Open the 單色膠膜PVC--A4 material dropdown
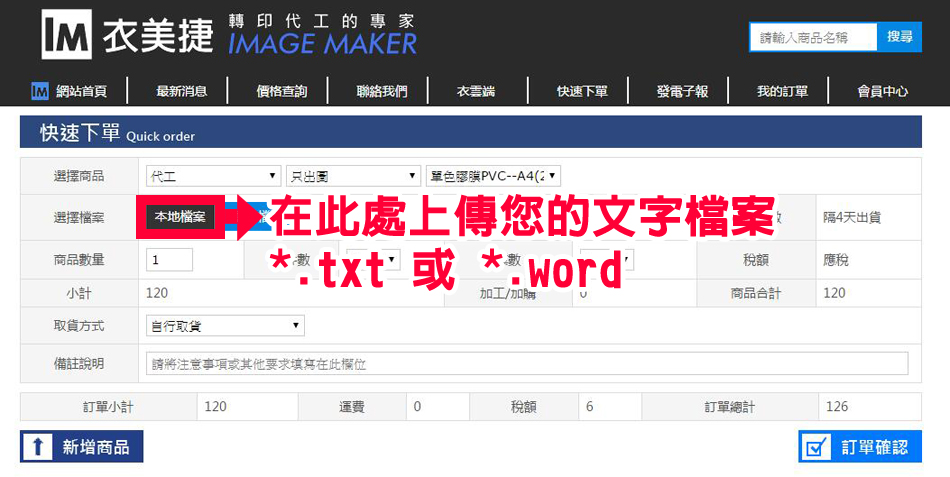Viewport: 950px width, 477px height. (x=493, y=176)
